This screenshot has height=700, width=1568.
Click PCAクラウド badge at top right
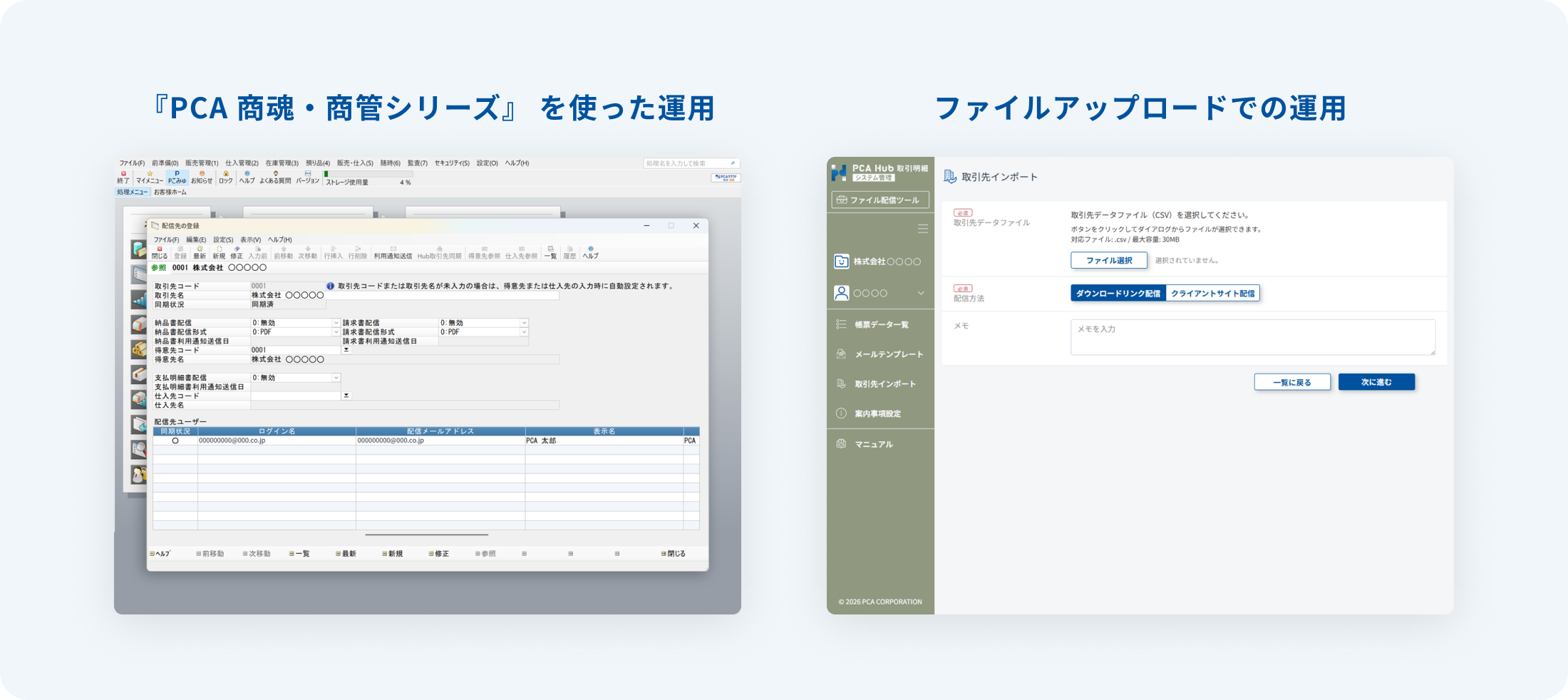coord(726,177)
